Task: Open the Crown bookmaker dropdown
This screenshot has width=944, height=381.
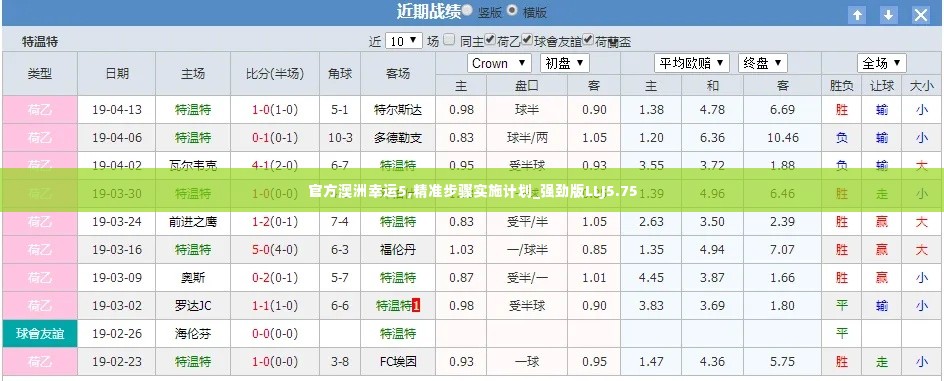Action: (499, 63)
